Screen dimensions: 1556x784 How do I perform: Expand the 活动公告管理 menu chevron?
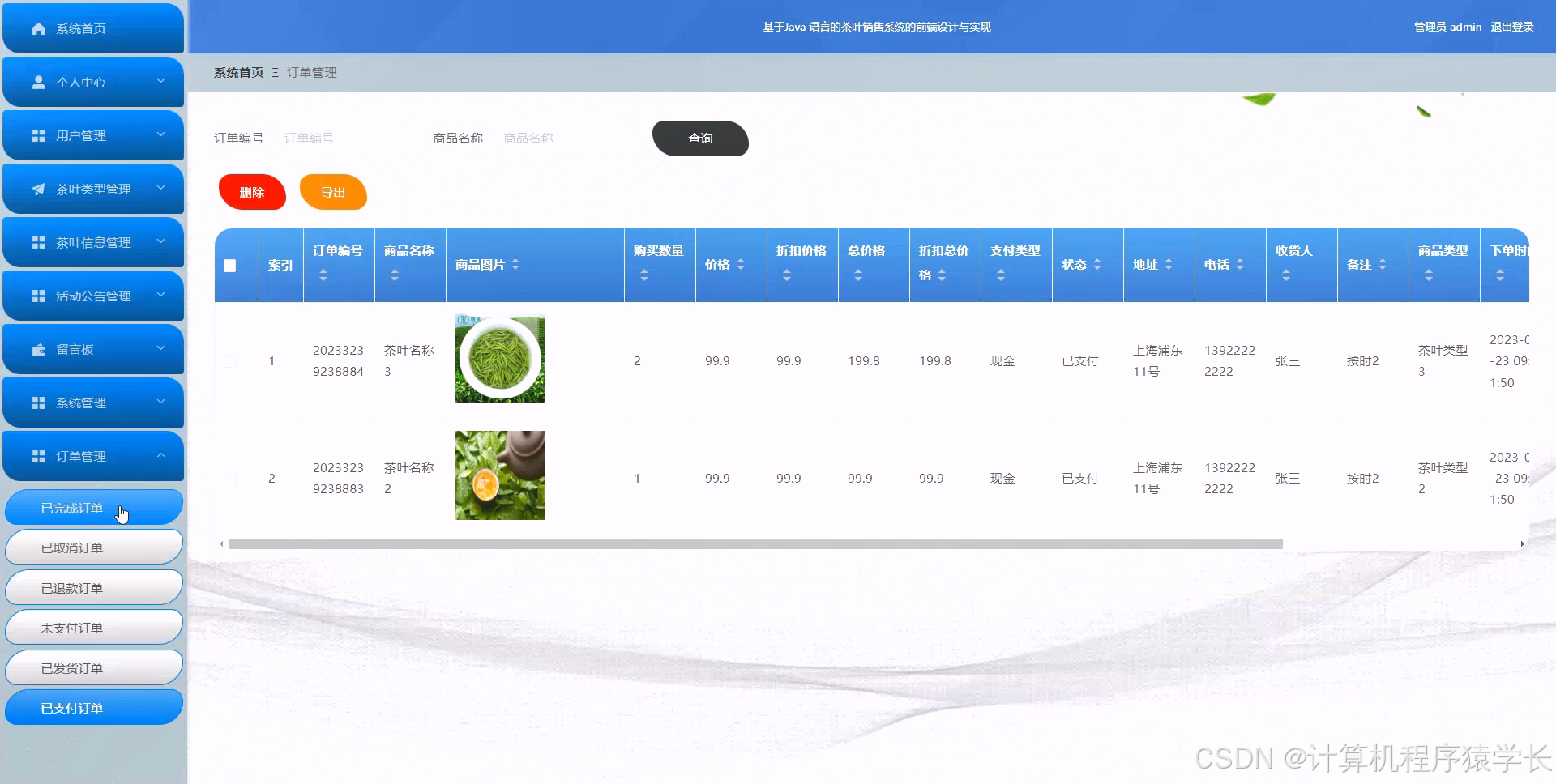tap(160, 295)
